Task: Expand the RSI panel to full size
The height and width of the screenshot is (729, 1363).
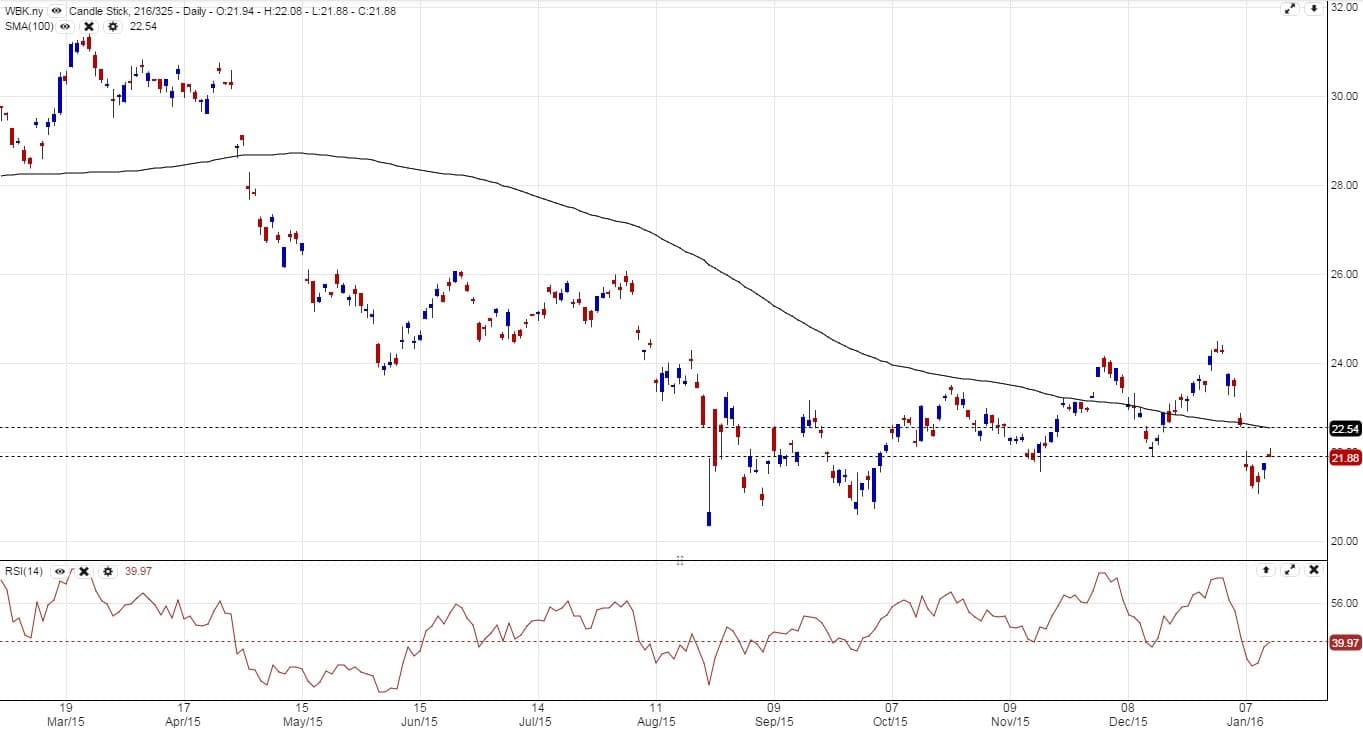Action: [1290, 570]
